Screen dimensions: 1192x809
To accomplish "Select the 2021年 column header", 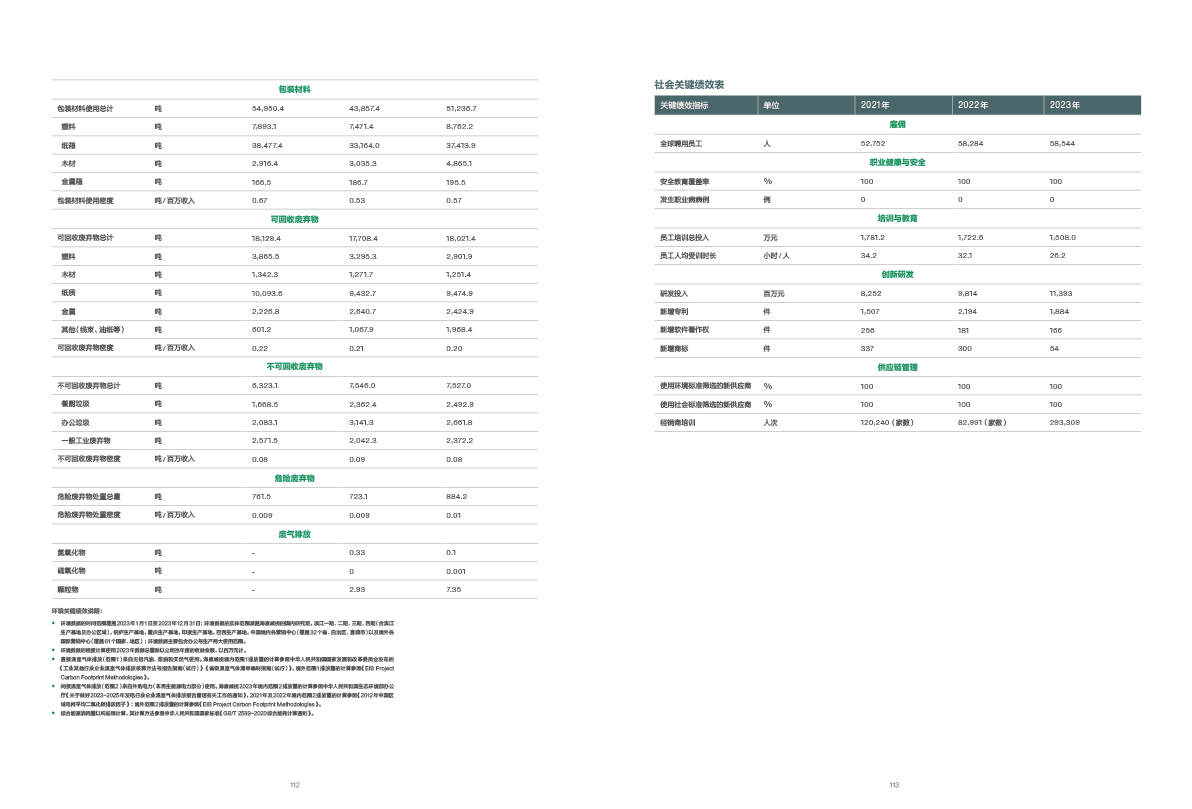I will [875, 105].
